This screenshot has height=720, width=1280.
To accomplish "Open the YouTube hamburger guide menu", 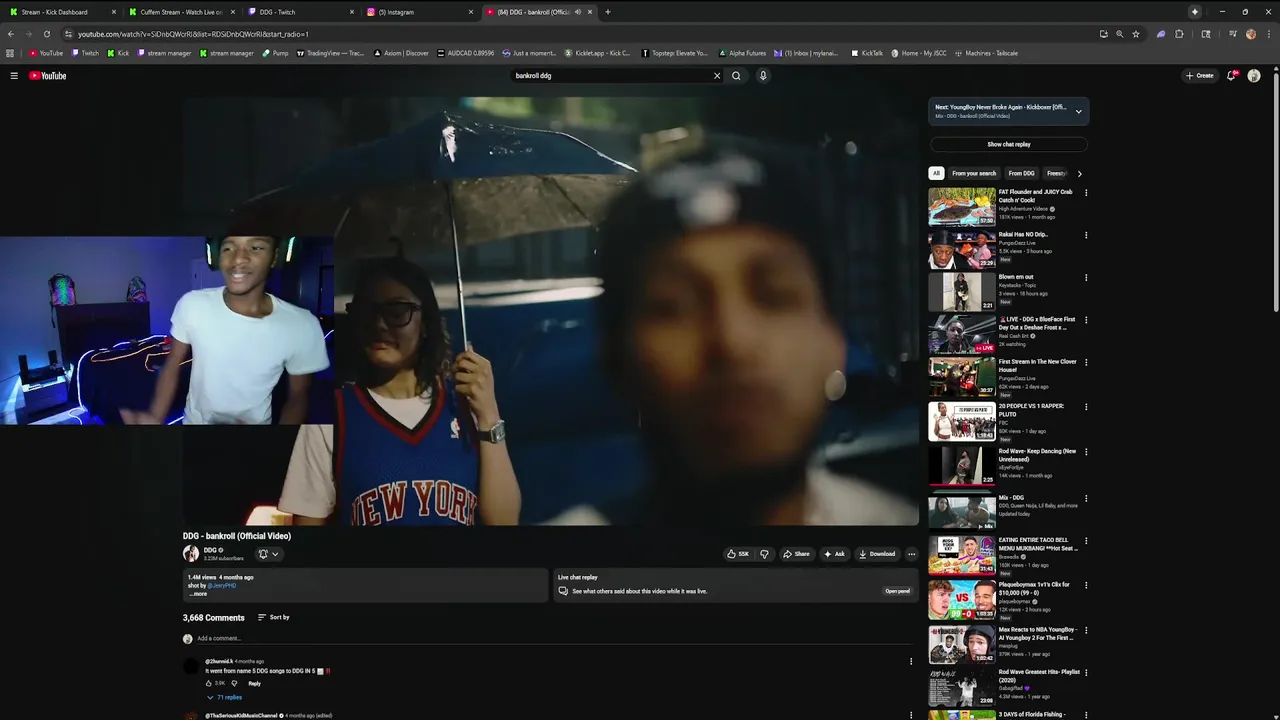I will (x=14, y=76).
